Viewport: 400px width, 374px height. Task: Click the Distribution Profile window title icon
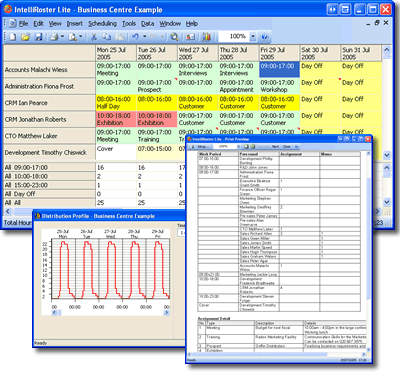point(38,216)
